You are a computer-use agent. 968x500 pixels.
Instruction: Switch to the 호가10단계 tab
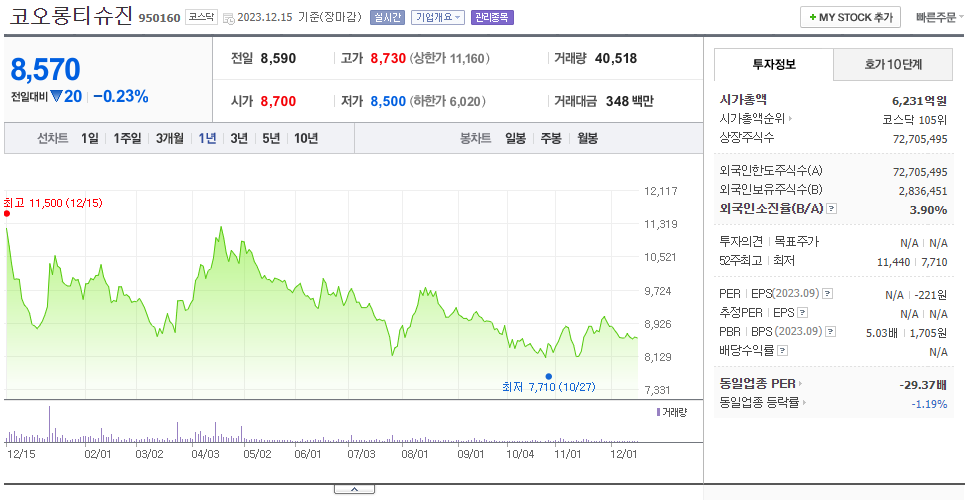tap(893, 64)
